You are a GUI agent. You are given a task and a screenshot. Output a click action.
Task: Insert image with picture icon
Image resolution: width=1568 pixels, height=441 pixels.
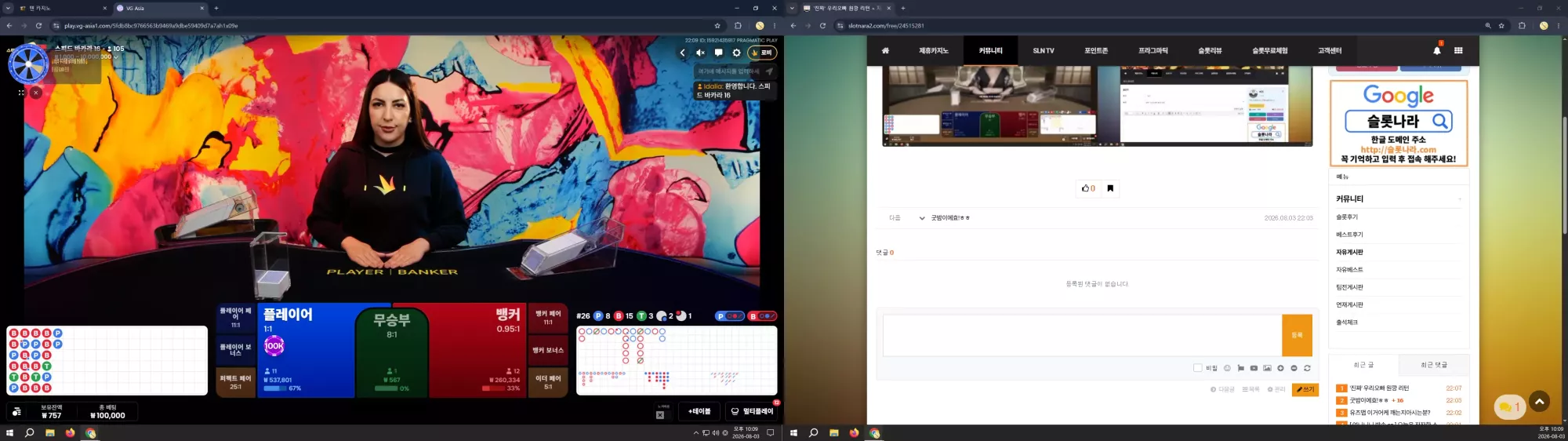(1267, 367)
